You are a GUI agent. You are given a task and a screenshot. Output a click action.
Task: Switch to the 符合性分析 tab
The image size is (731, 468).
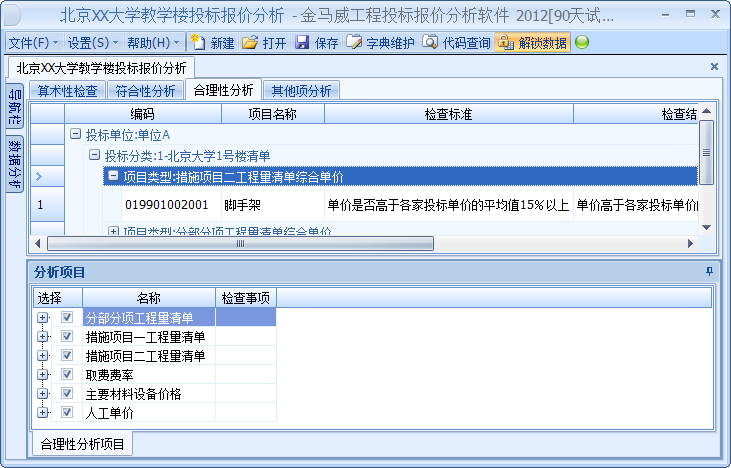point(145,91)
